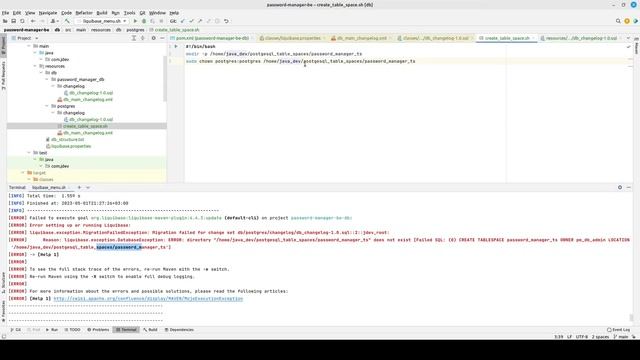
Task: Select db_structure.txt in project tree
Action: [67, 140]
